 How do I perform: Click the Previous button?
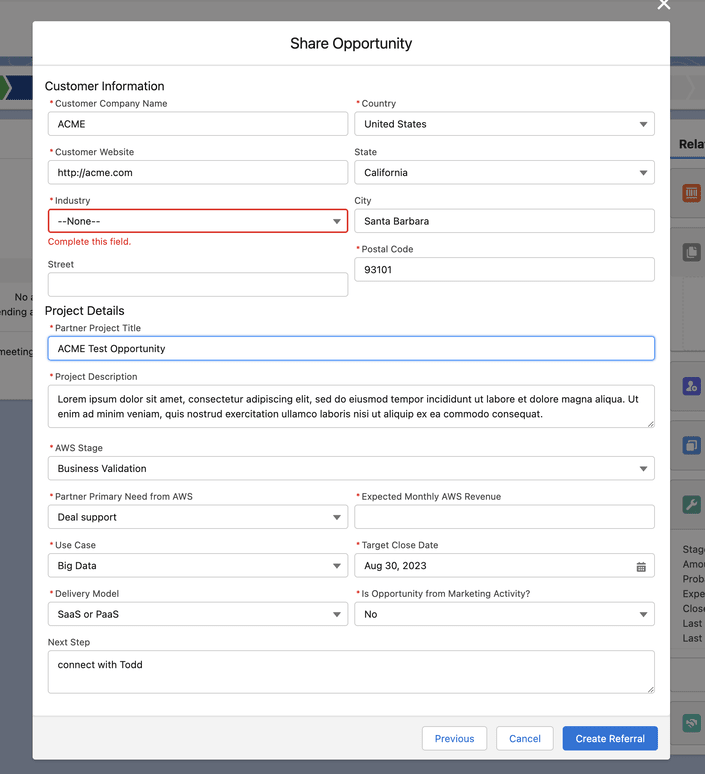454,738
